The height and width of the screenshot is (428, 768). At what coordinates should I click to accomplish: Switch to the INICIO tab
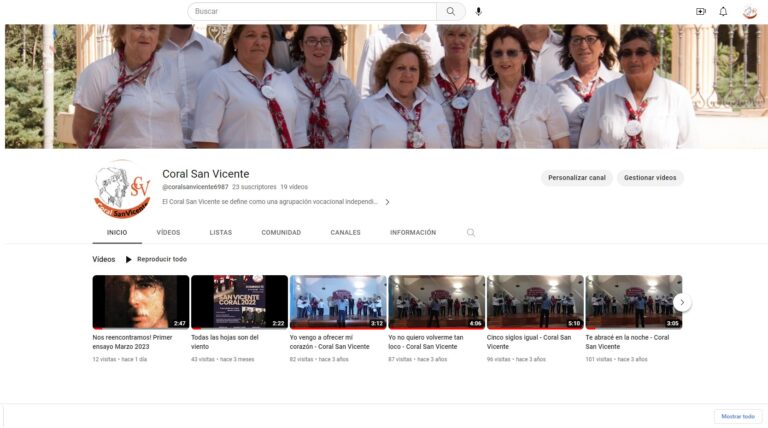[117, 233]
